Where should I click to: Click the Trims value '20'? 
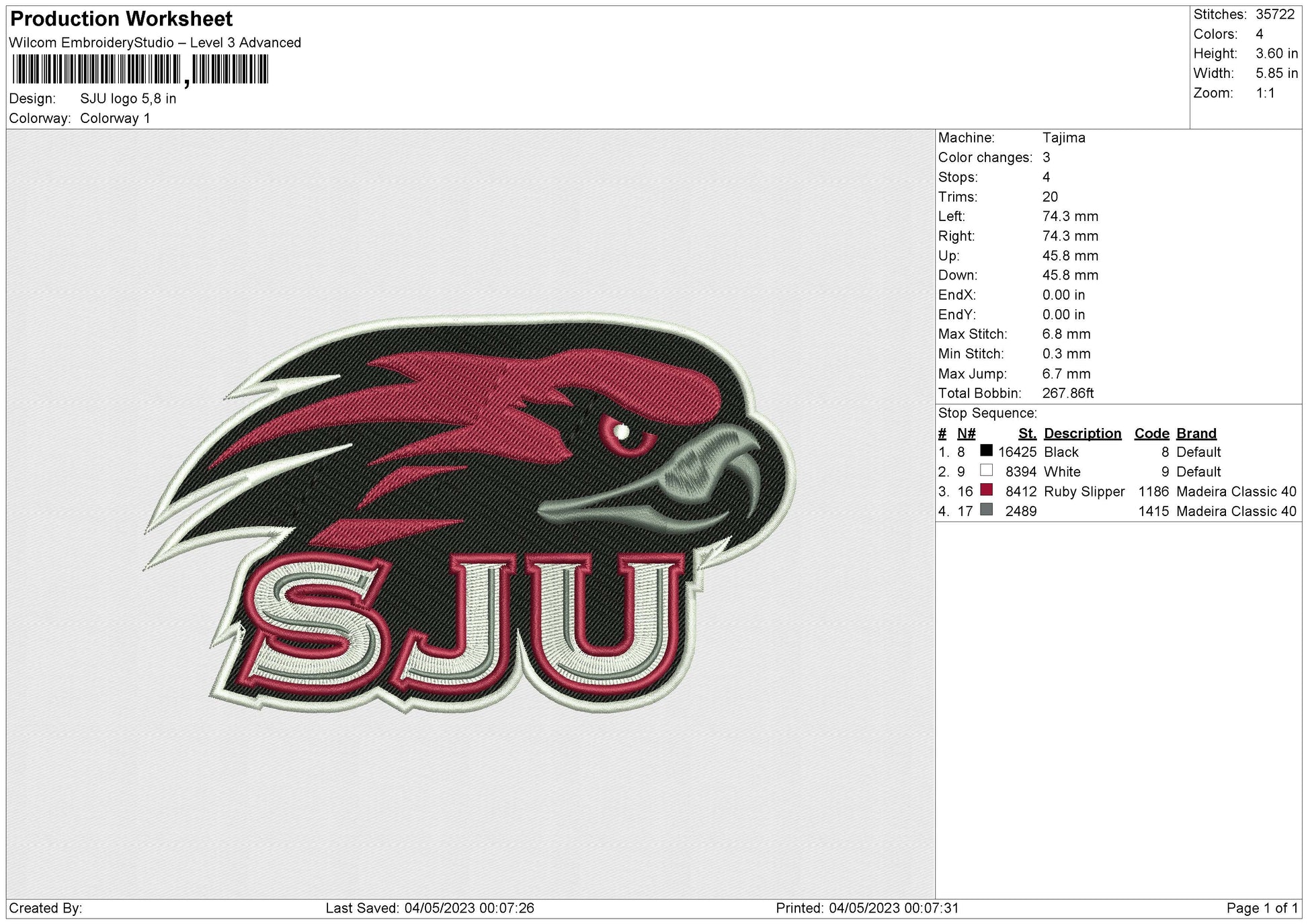click(x=1051, y=197)
